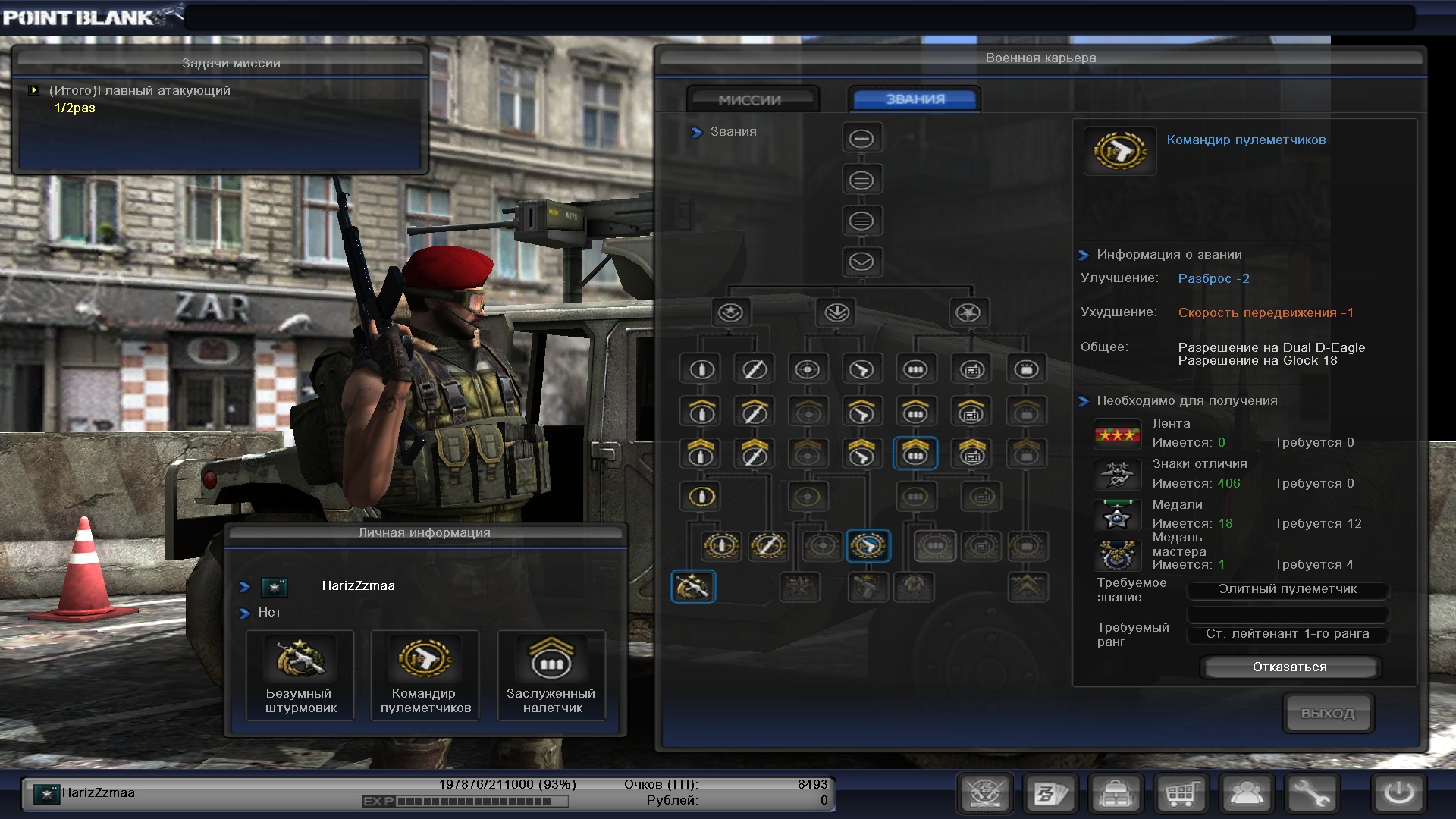Open the PB mission cards button

tap(1051, 794)
